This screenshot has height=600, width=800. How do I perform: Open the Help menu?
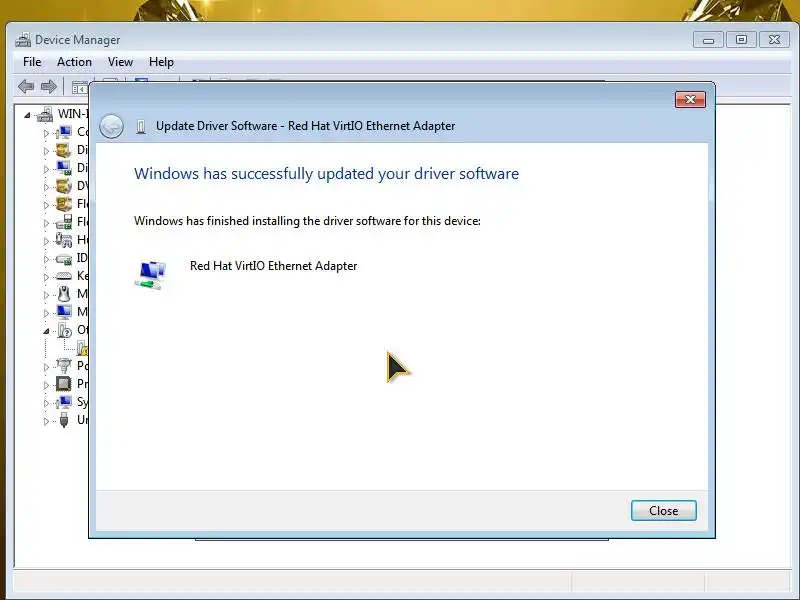[x=161, y=62]
